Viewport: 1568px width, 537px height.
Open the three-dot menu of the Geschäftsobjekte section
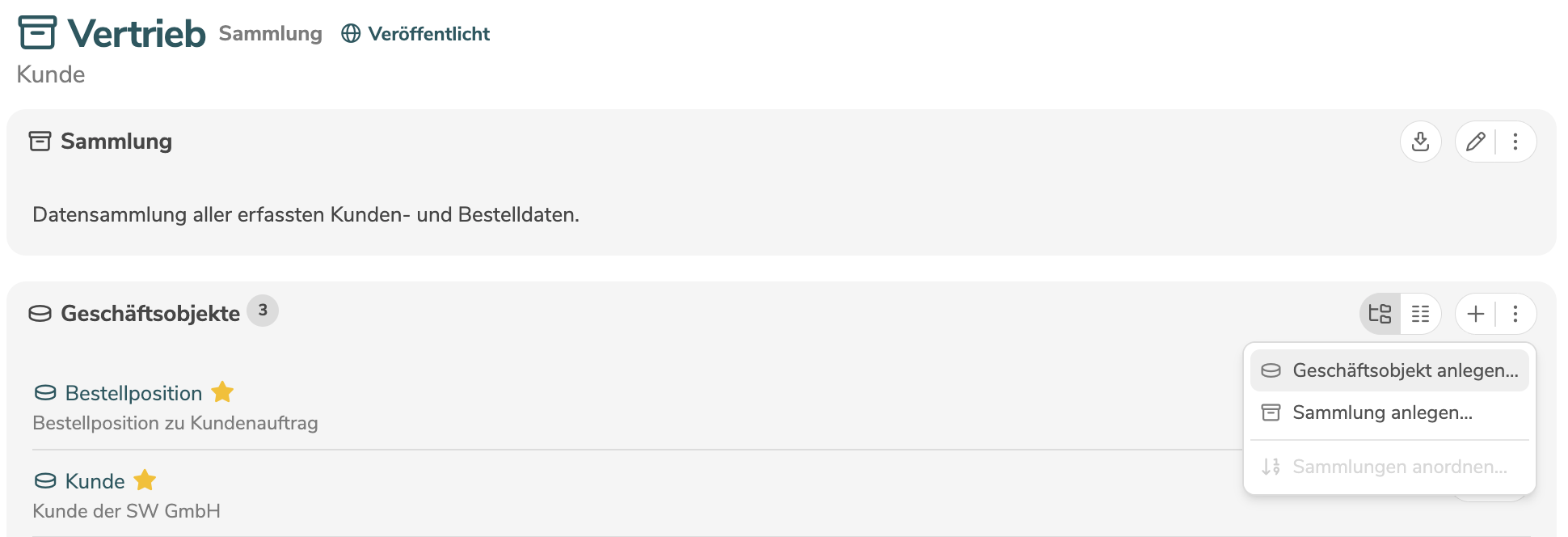(1515, 314)
